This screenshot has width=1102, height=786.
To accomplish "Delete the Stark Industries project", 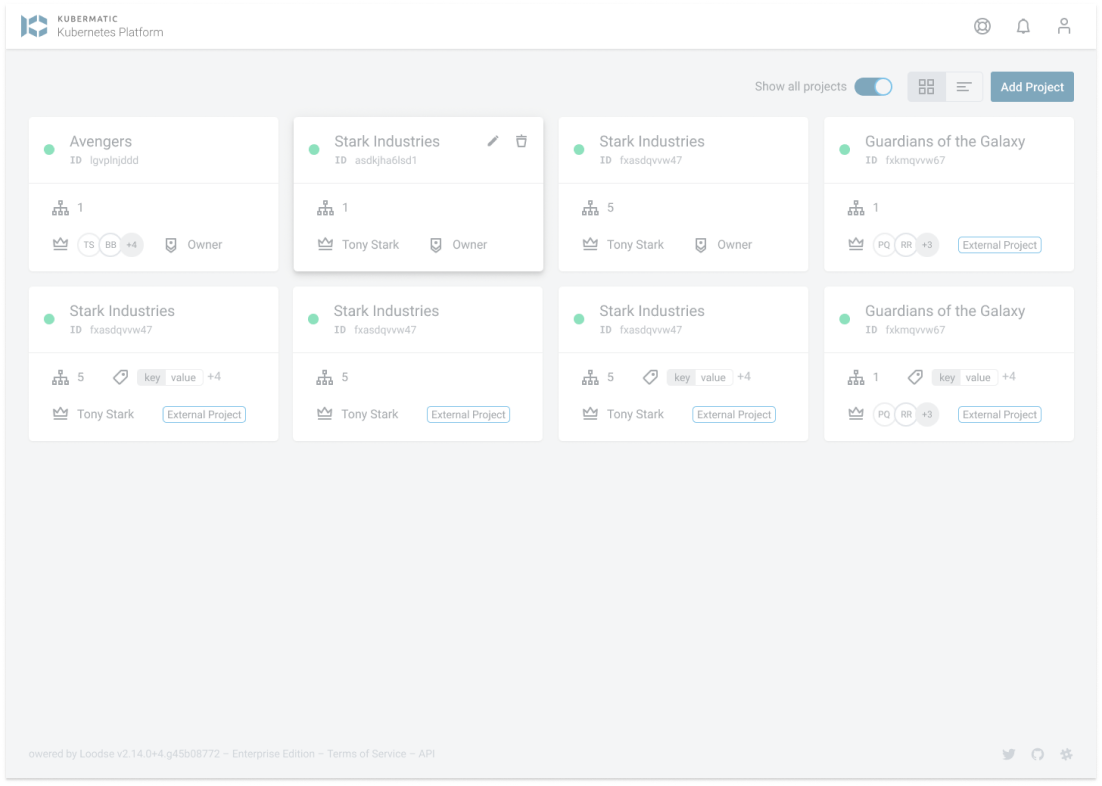I will coord(521,141).
